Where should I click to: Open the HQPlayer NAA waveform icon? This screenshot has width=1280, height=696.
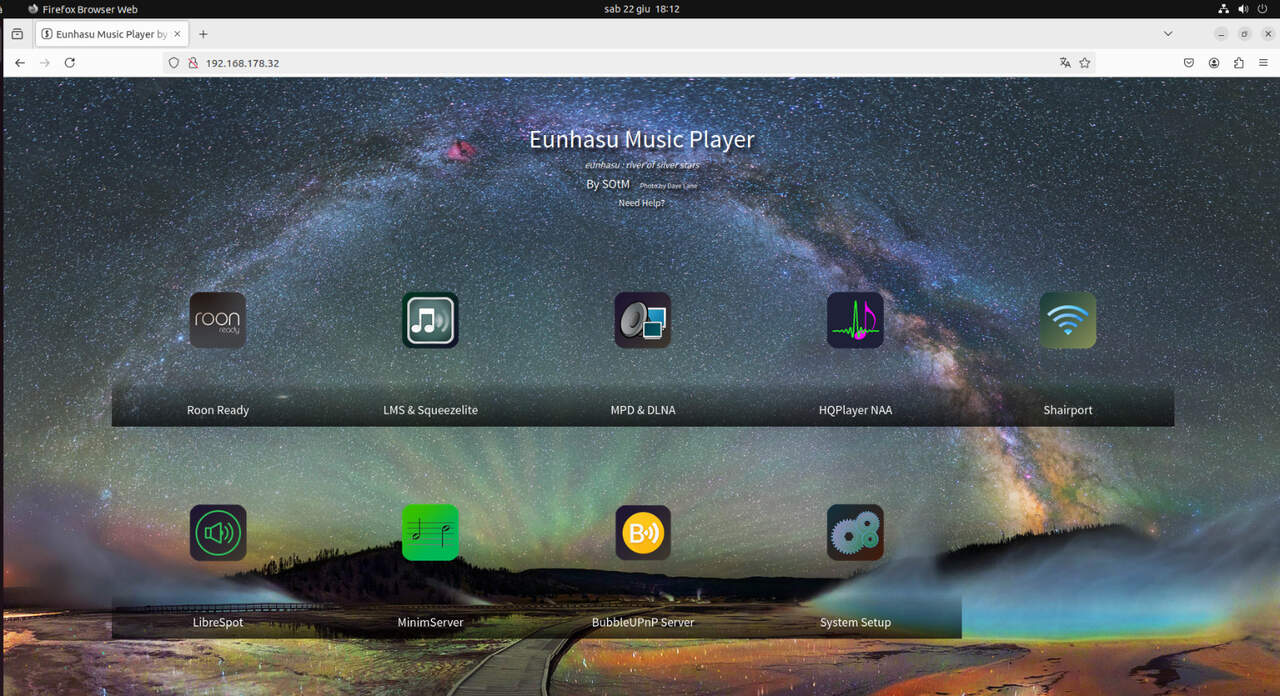855,320
